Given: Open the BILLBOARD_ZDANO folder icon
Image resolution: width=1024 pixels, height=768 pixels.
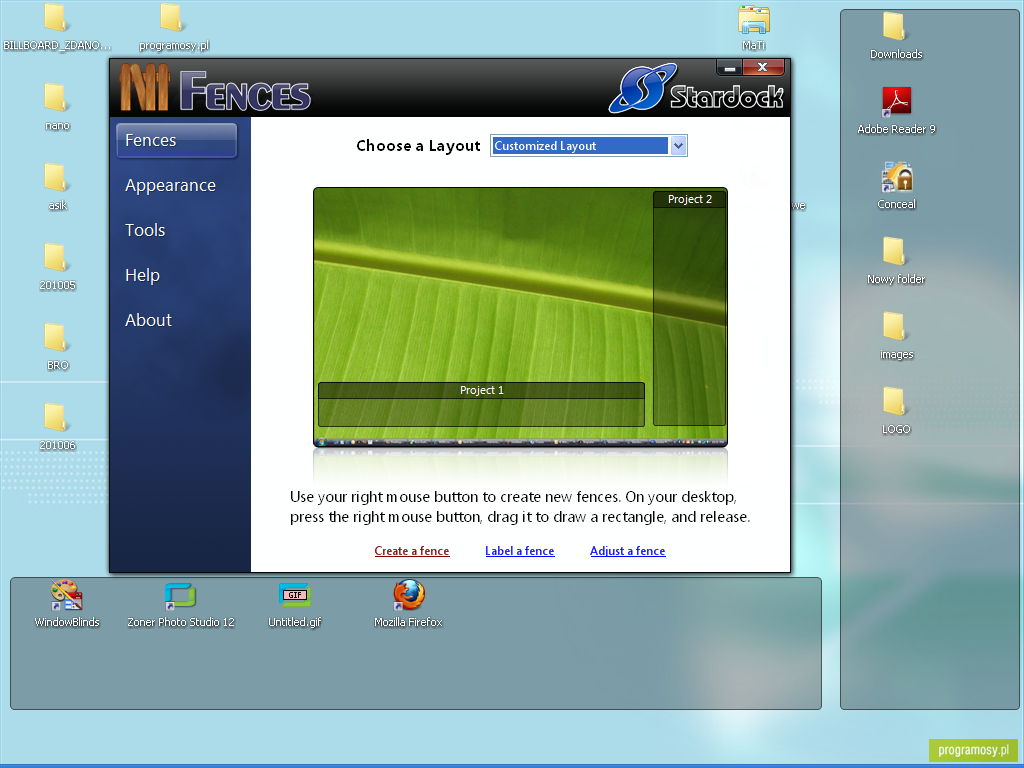Looking at the screenshot, I should pyautogui.click(x=56, y=18).
